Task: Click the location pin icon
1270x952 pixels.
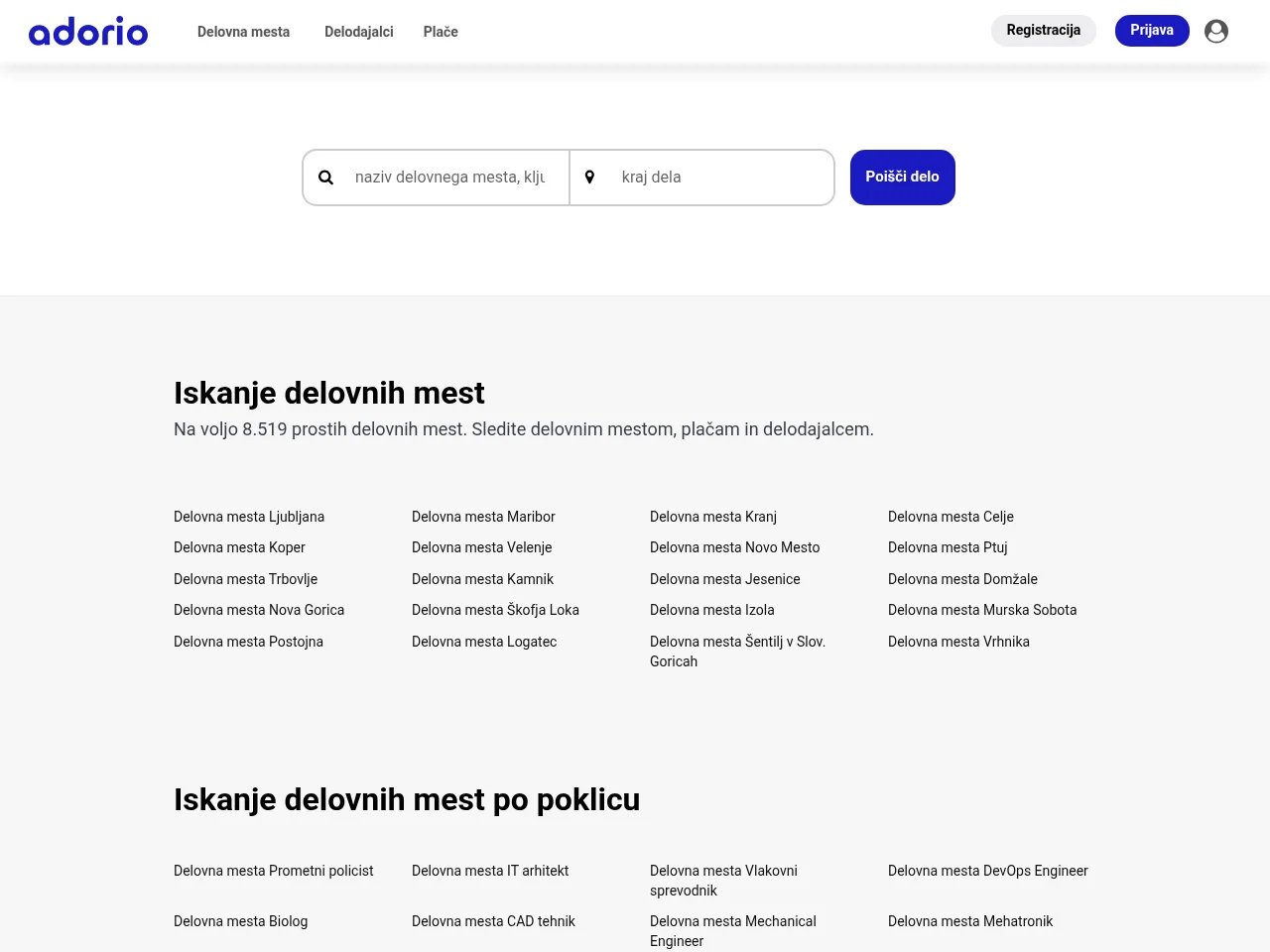Action: (589, 178)
